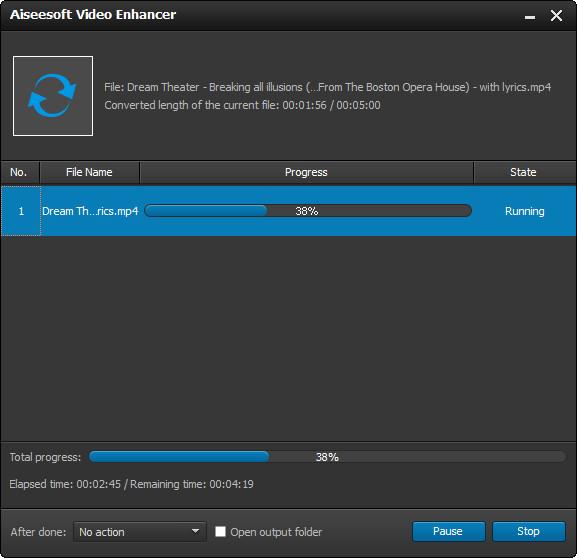Click the File: Dream Theater name line
Image resolution: width=577 pixels, height=558 pixels.
coord(328,87)
